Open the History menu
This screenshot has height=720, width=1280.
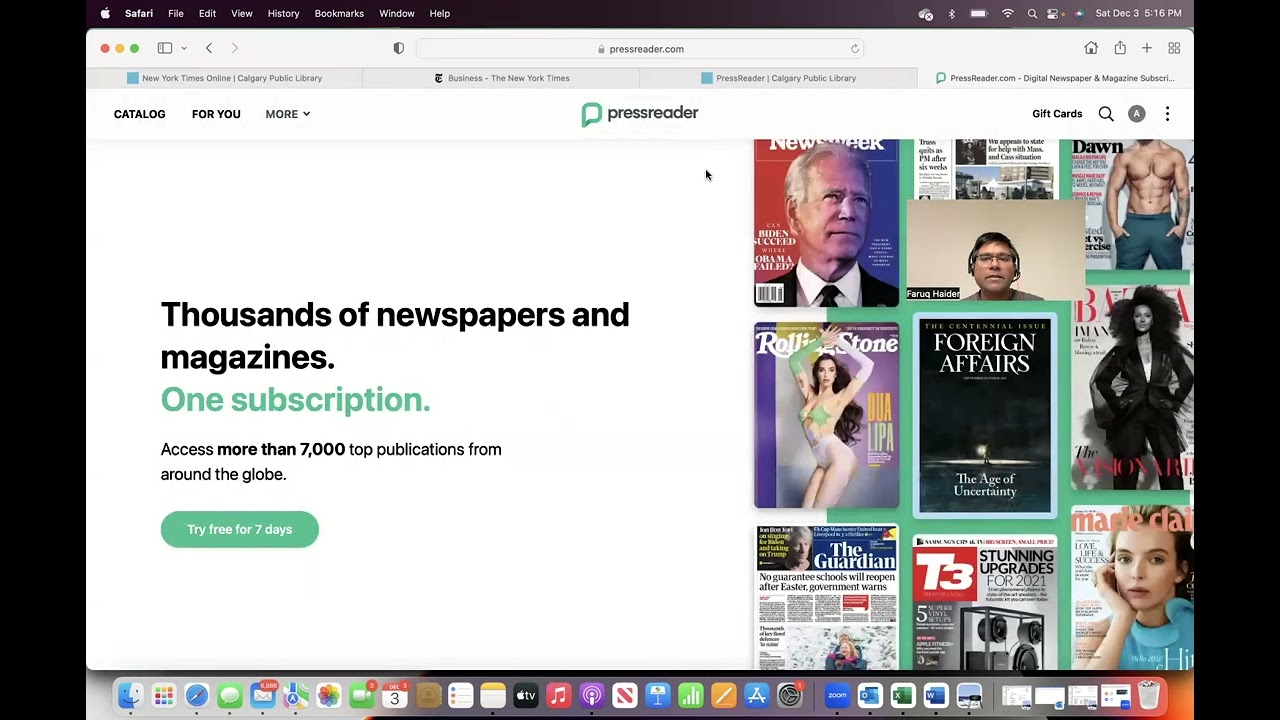coord(283,13)
